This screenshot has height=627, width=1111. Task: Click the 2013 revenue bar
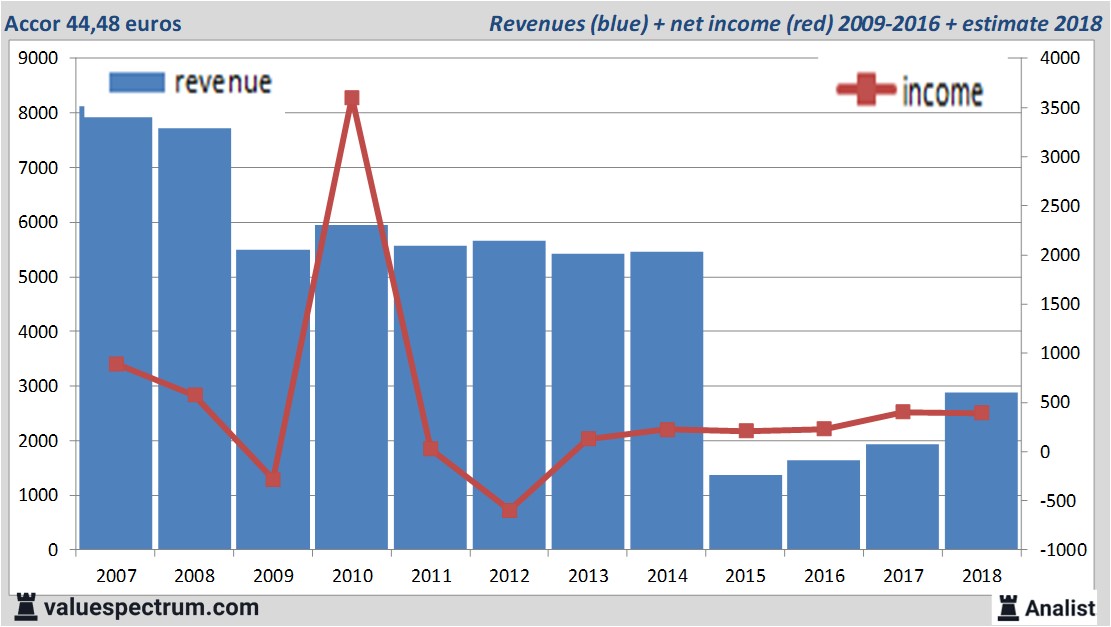pos(588,400)
